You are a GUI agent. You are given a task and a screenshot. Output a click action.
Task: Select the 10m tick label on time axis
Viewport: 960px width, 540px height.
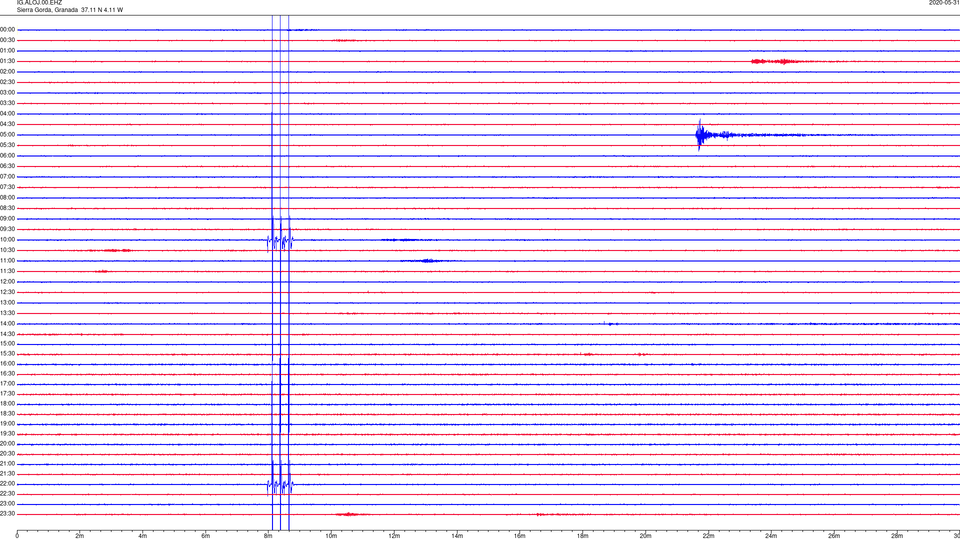[331, 536]
